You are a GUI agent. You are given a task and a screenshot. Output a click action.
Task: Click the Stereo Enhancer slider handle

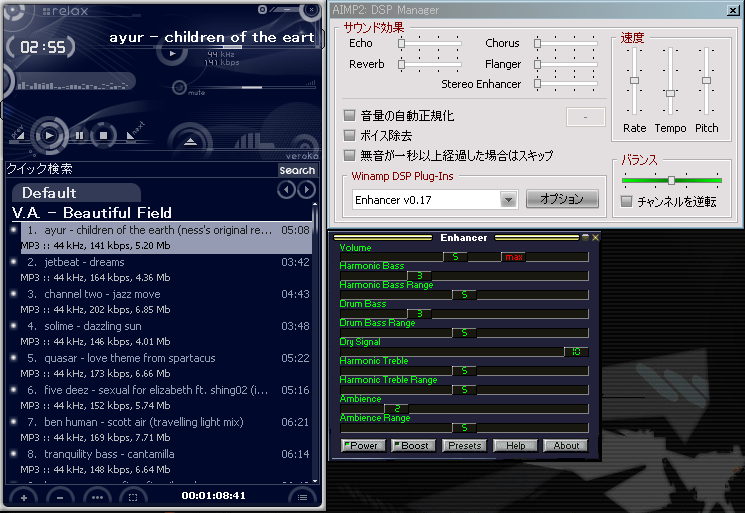coord(537,84)
